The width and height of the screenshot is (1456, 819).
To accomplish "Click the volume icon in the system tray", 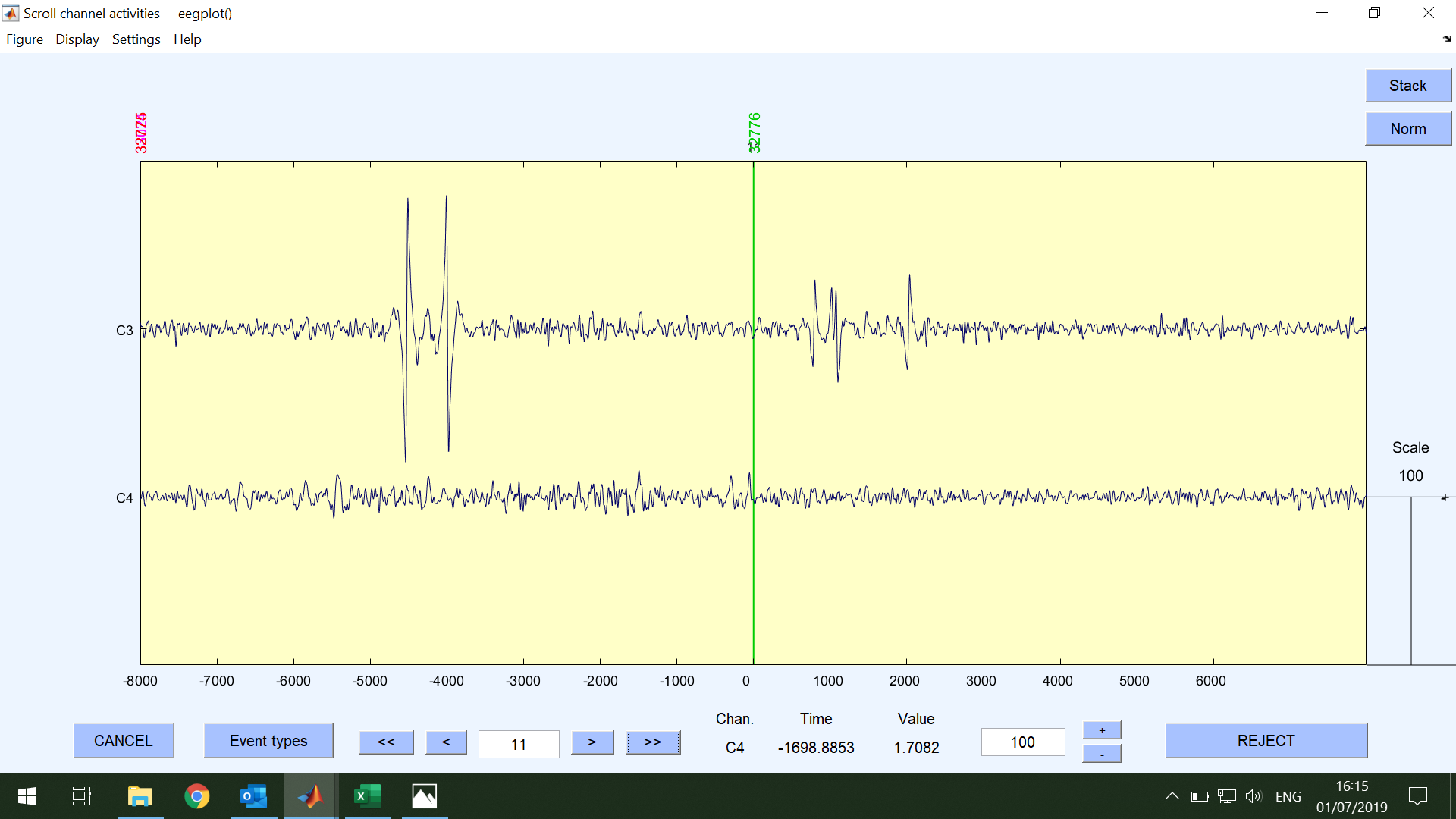I will tap(1254, 796).
